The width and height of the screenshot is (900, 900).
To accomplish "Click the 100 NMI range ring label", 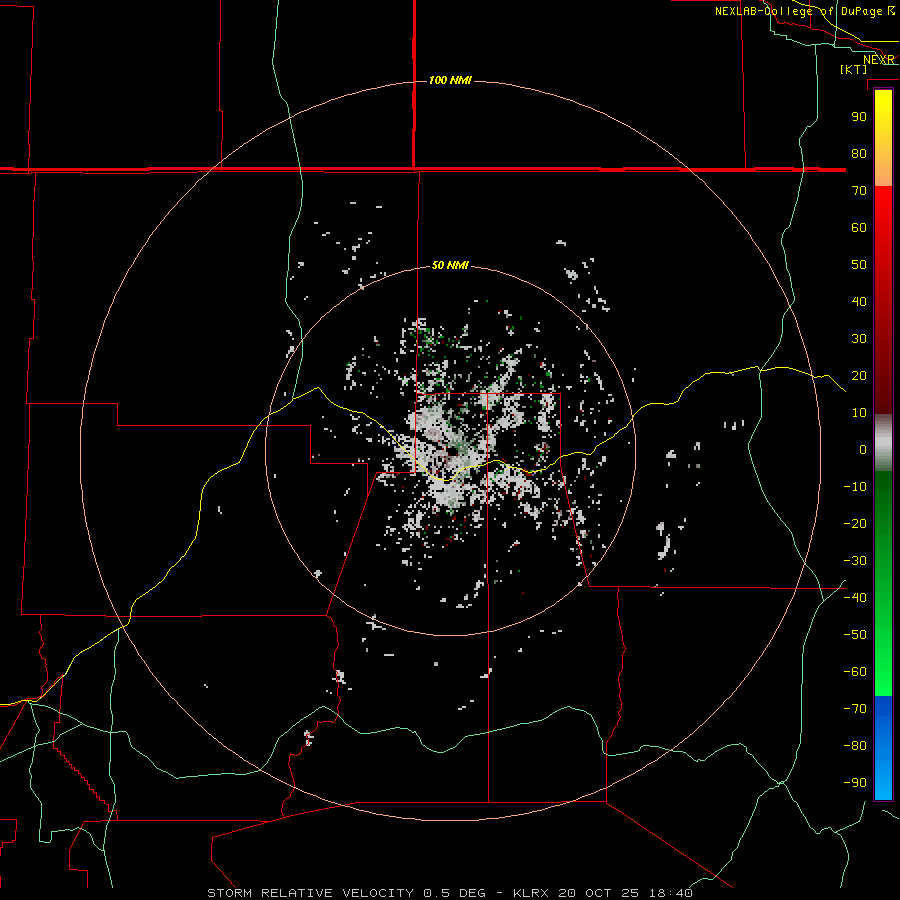I will pyautogui.click(x=450, y=80).
